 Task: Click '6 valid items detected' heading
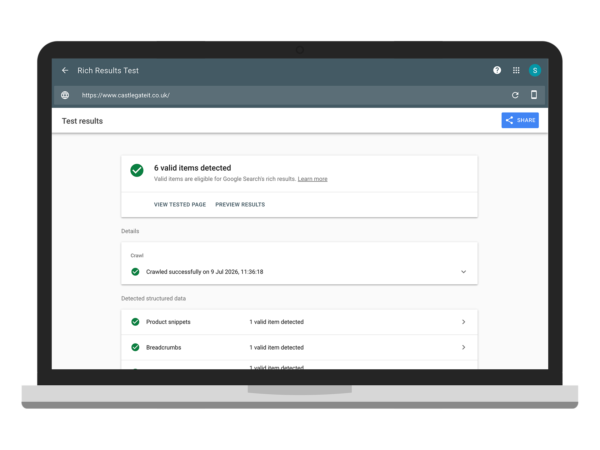tap(192, 168)
